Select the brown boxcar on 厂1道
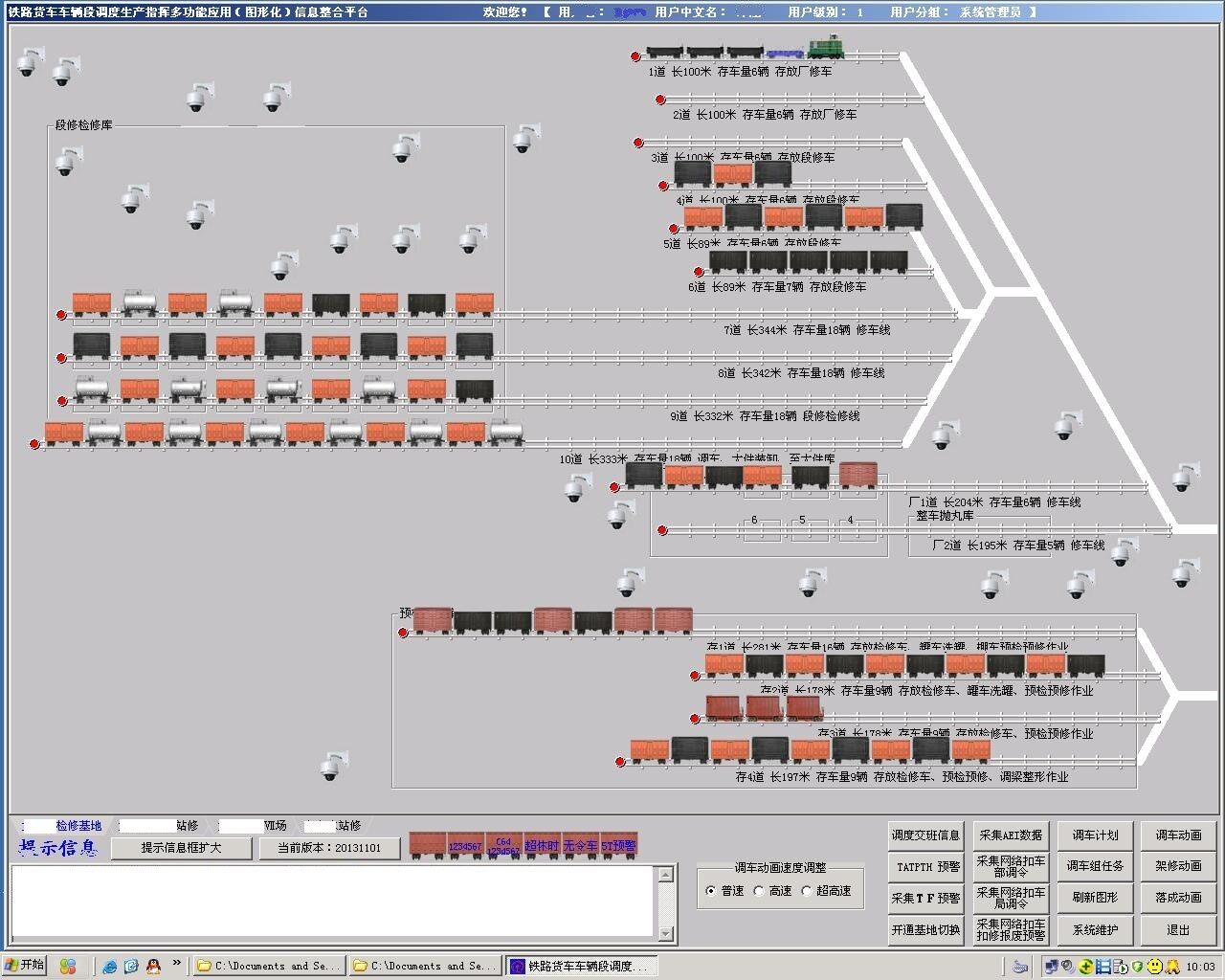This screenshot has height=980, width=1225. pos(857,475)
